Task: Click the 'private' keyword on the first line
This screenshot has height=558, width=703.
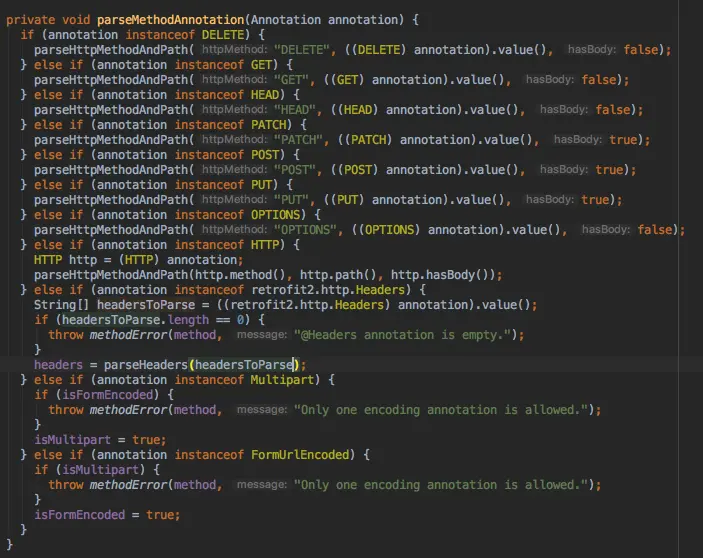Action: [30, 20]
